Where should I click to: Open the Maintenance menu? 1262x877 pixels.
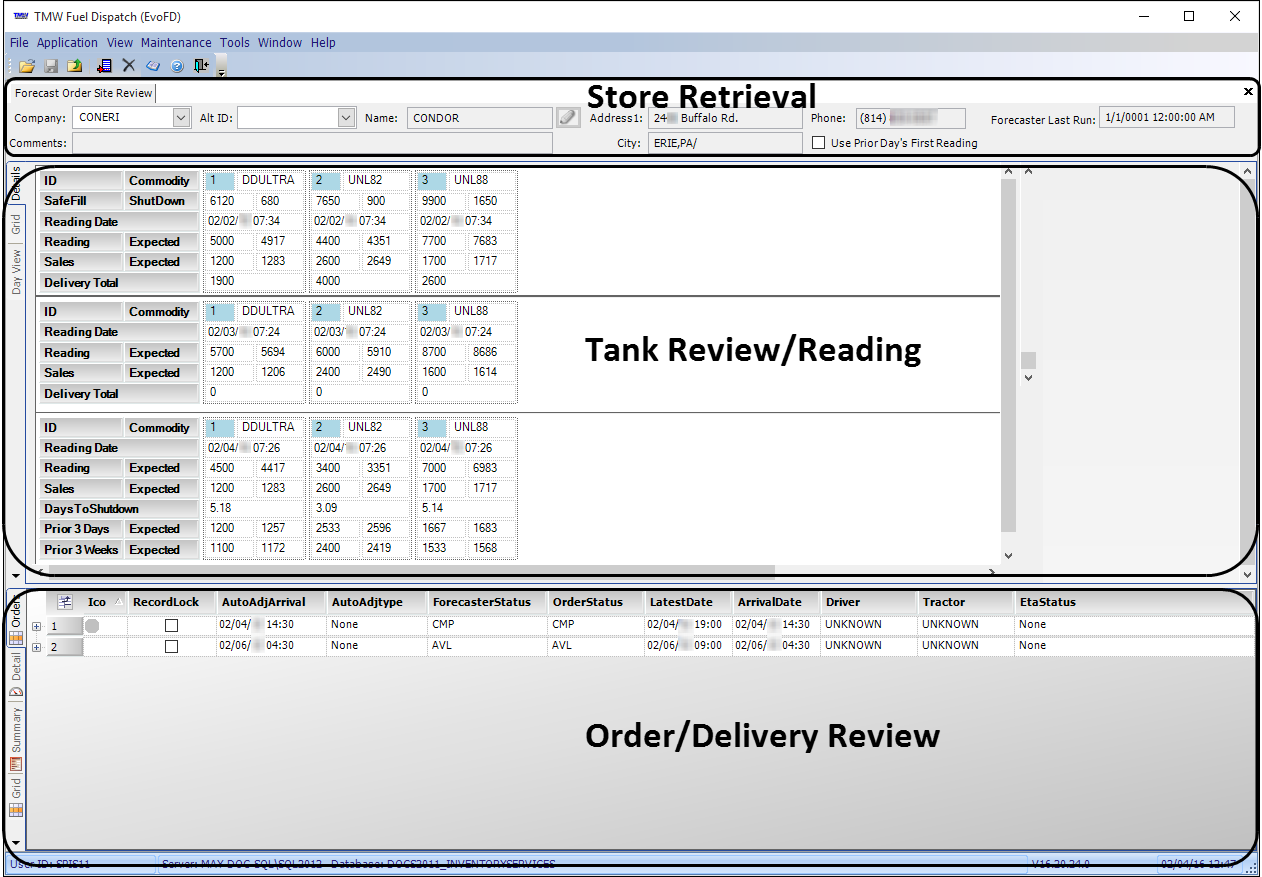click(176, 43)
